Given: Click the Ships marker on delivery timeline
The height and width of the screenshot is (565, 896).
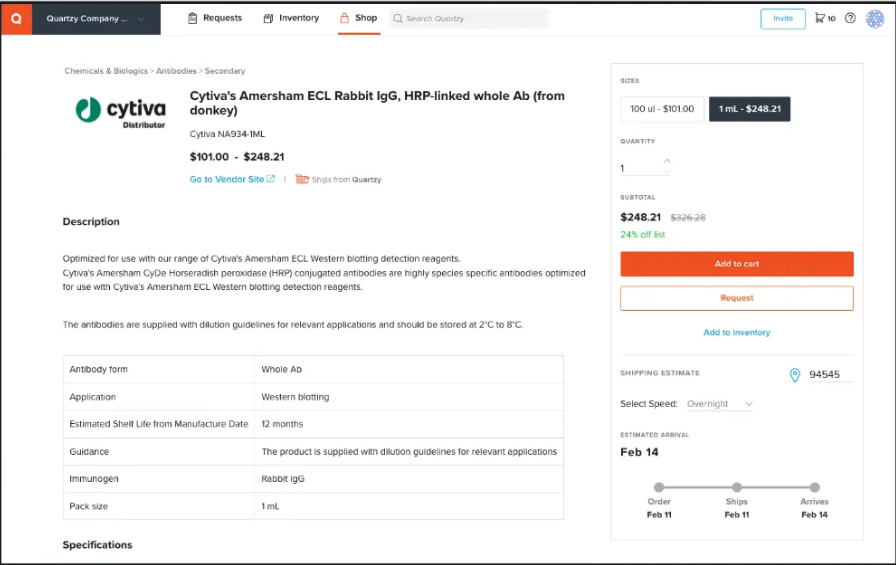Looking at the screenshot, I should (x=737, y=487).
